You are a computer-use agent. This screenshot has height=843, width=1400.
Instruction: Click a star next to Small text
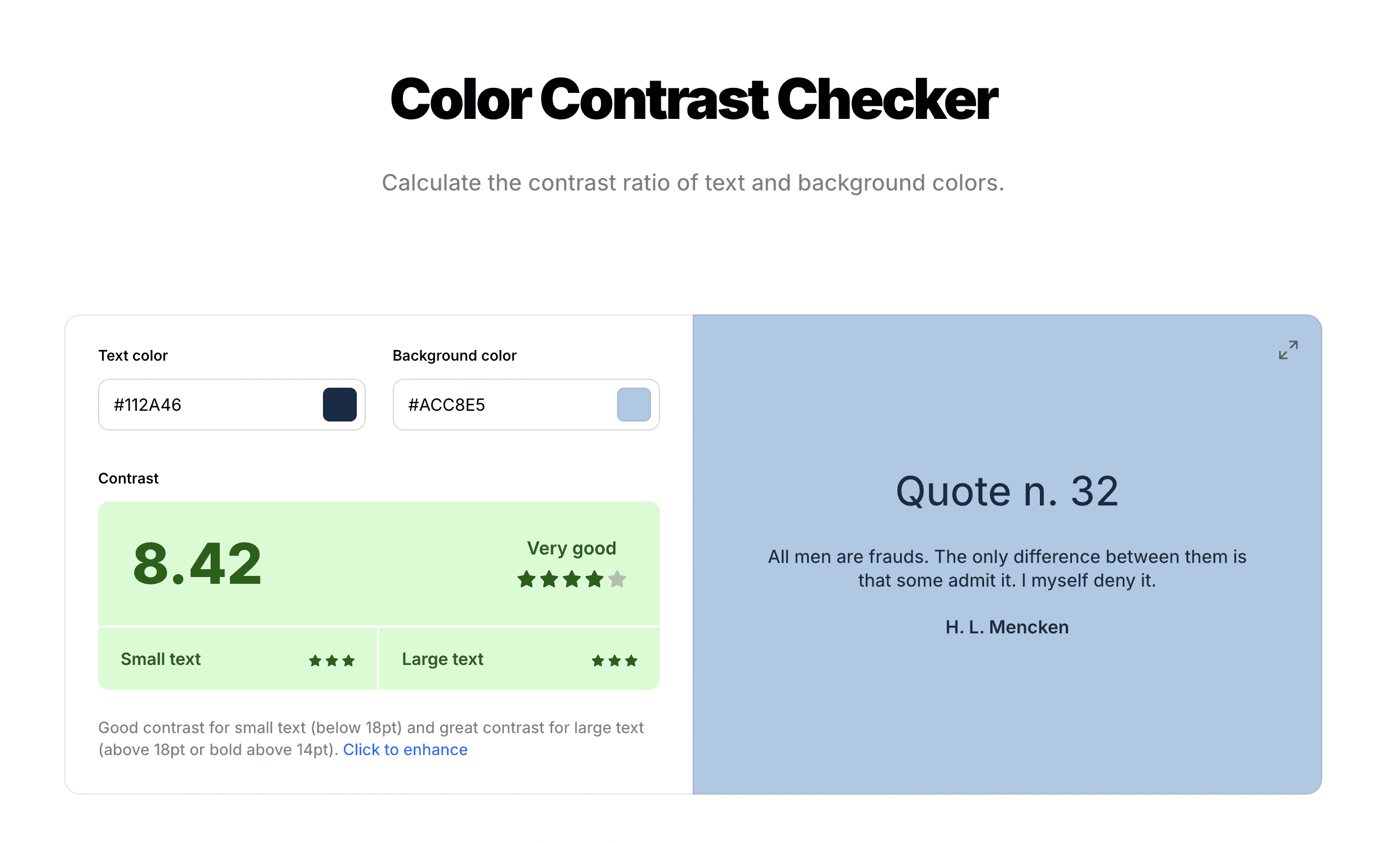[332, 660]
